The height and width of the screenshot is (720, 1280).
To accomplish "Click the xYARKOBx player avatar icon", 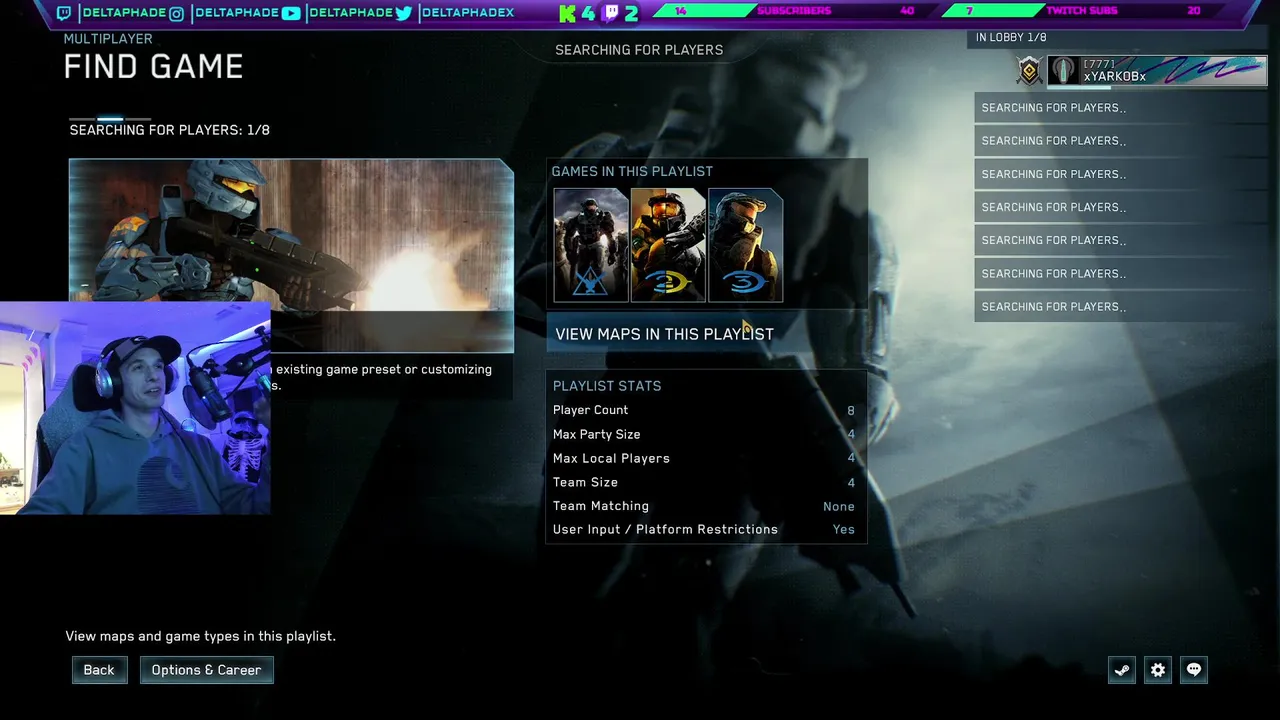I will click(x=1063, y=71).
